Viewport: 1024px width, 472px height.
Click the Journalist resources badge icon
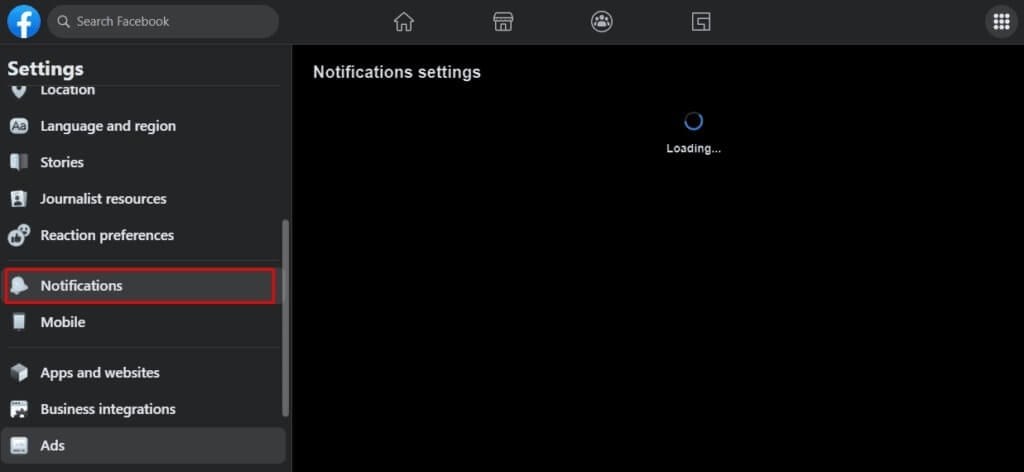(x=19, y=198)
